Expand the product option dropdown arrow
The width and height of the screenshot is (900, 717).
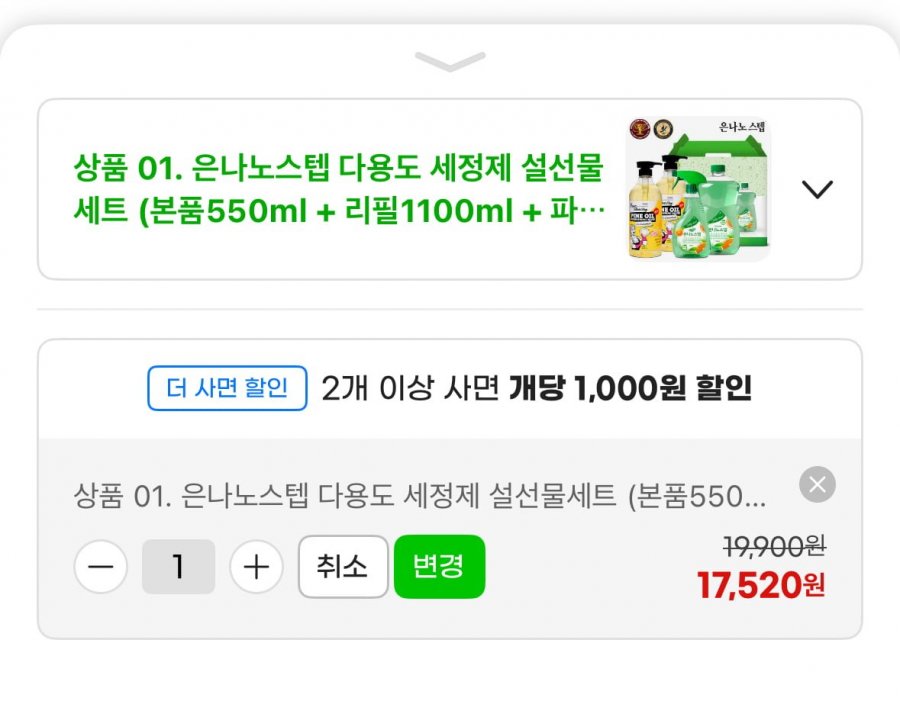(817, 189)
